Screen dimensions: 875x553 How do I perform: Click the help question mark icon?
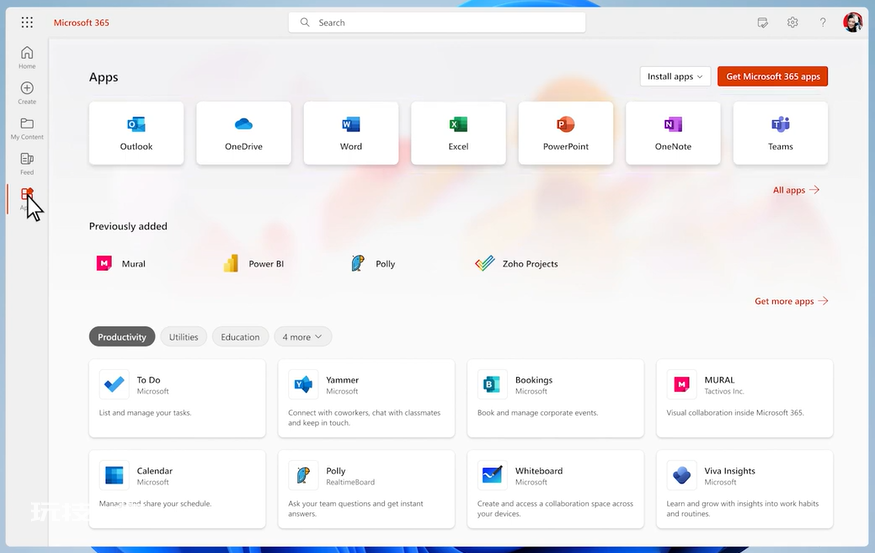[823, 22]
